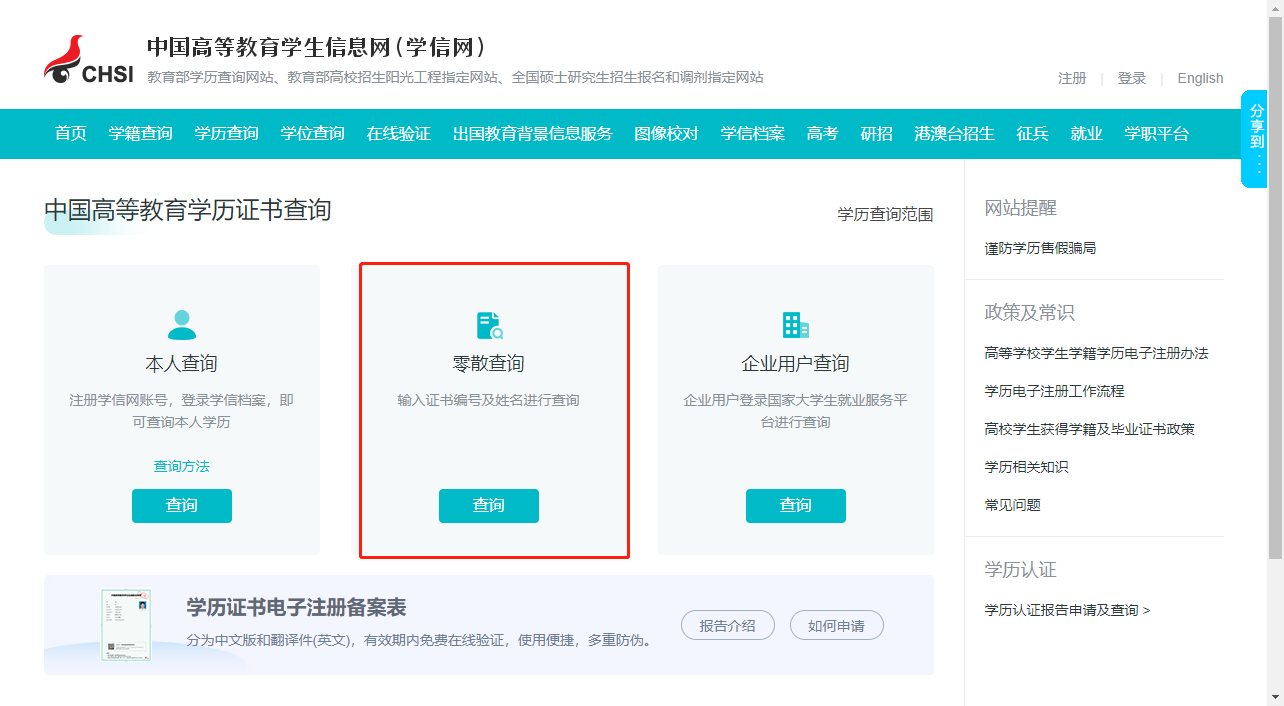Open the 首页 nav item
Image resolution: width=1284 pixels, height=706 pixels.
[71, 134]
